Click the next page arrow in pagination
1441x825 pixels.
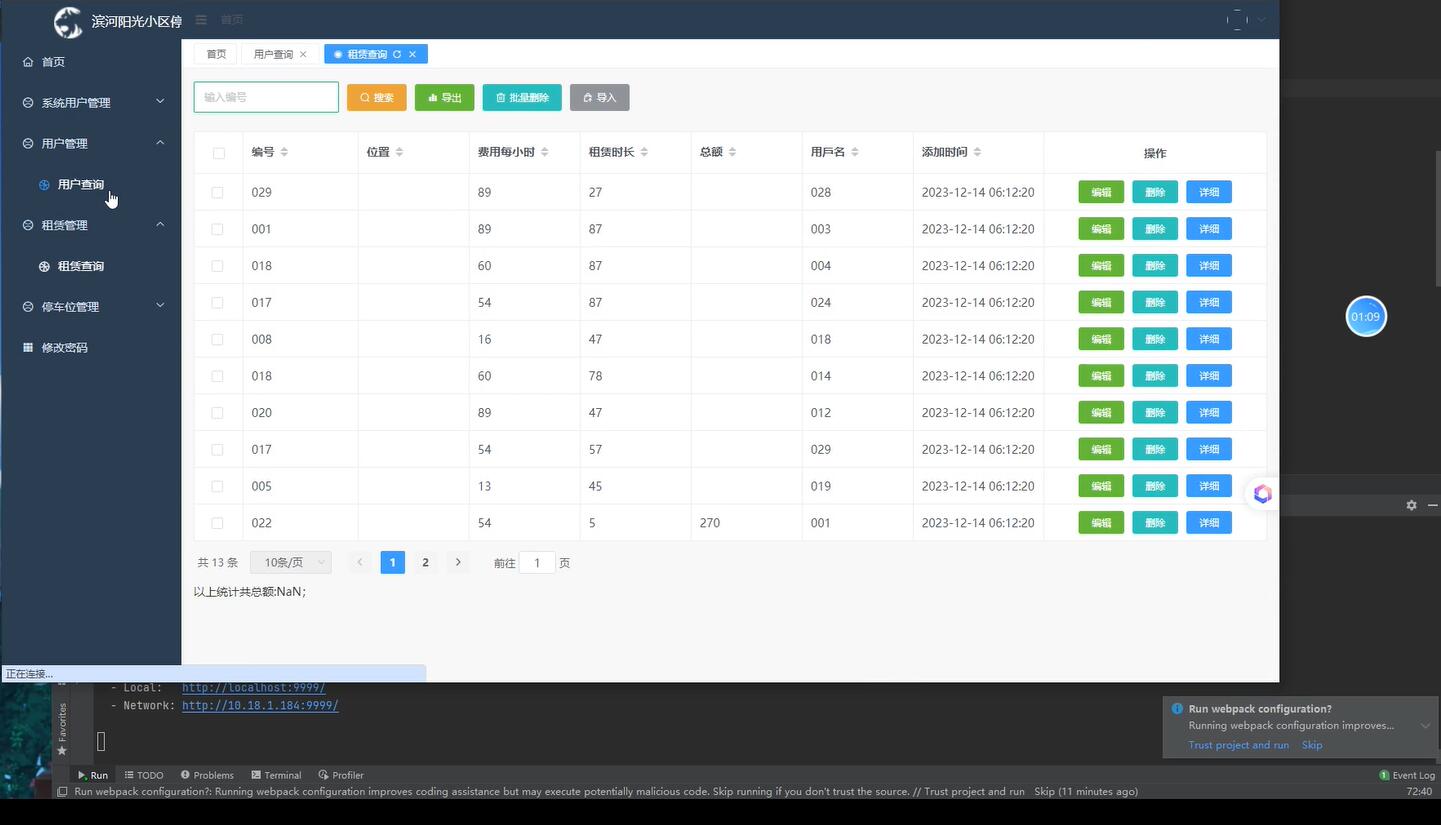(x=458, y=563)
